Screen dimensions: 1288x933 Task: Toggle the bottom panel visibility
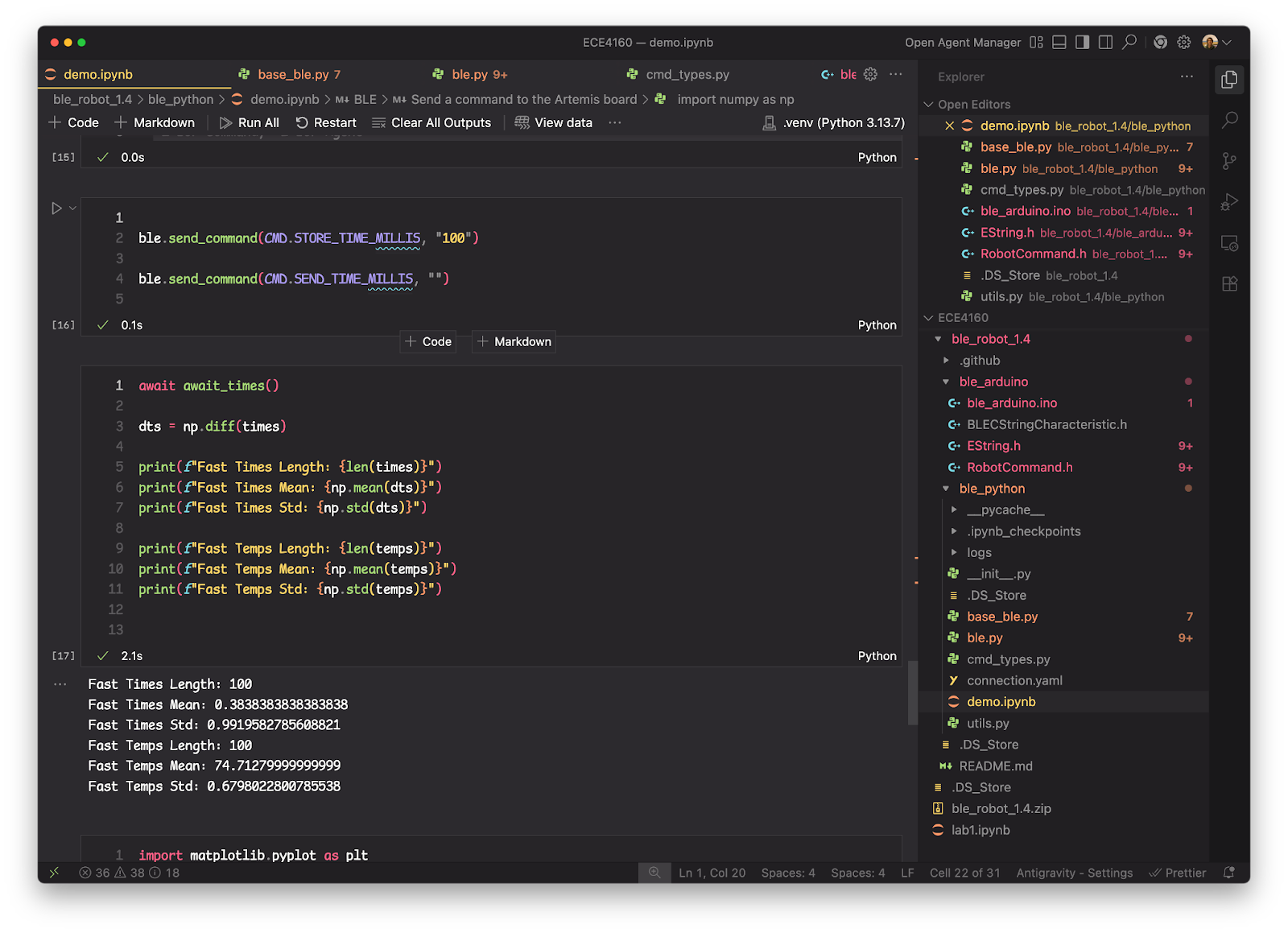coord(1059,42)
